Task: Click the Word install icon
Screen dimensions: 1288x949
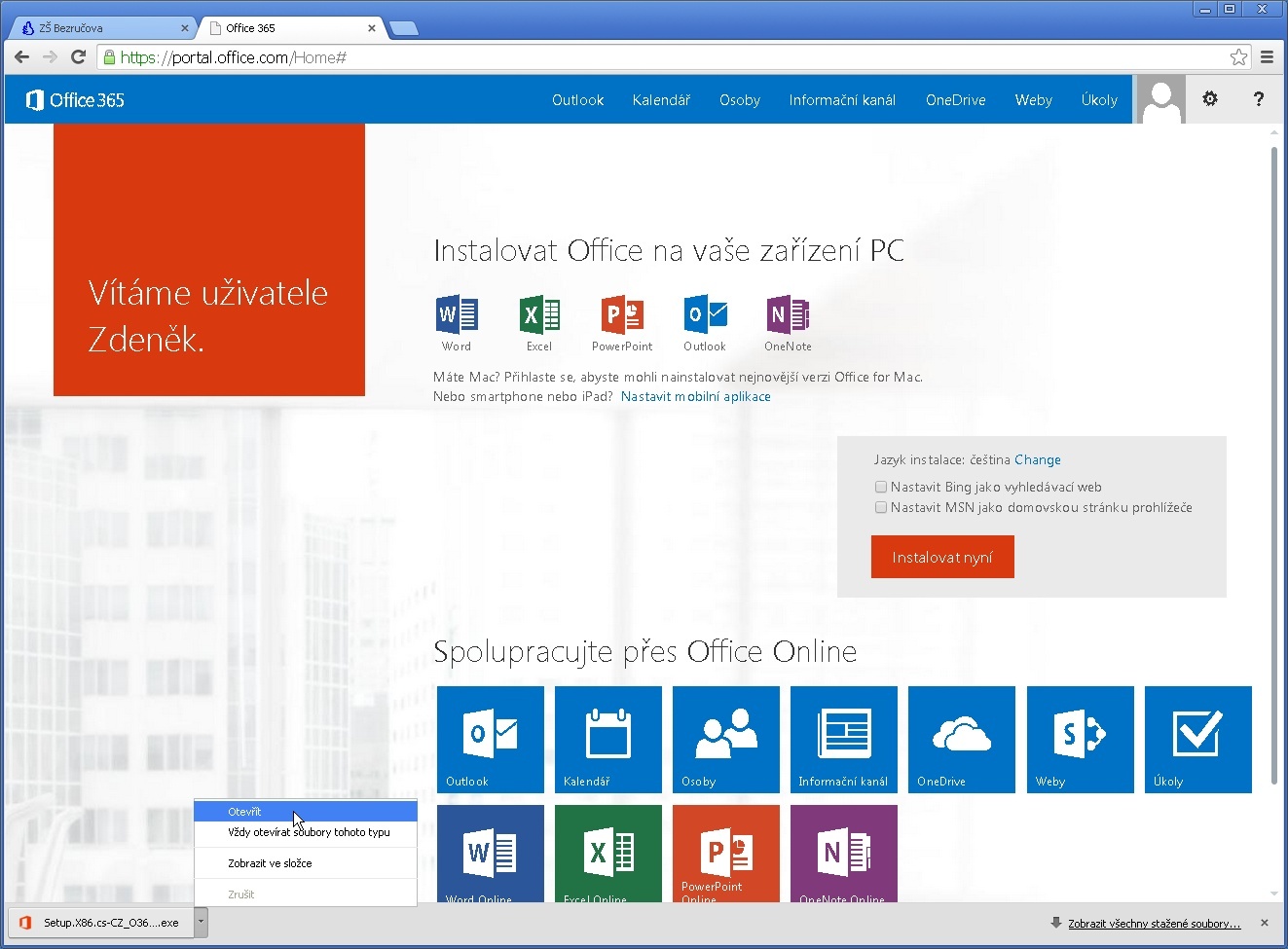Action: tap(457, 314)
